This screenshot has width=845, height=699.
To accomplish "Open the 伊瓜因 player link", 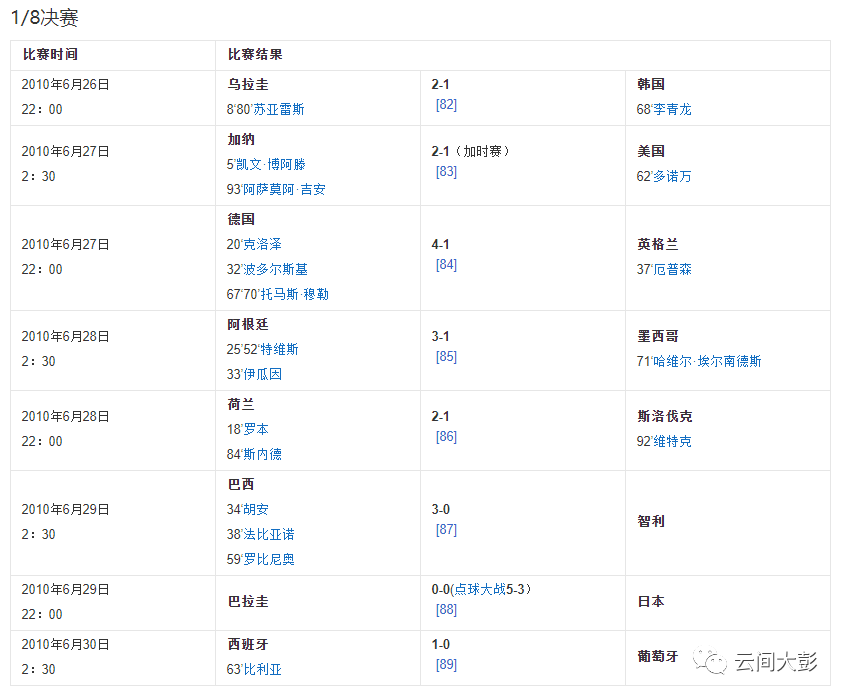I will click(262, 374).
